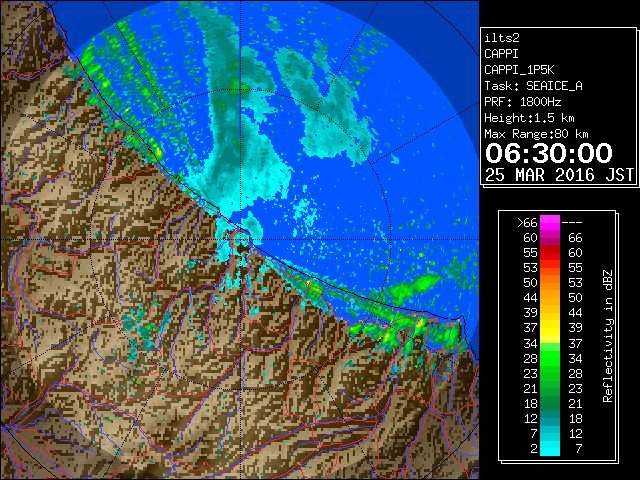Click the 'Height:1.5 km' text
Screen dimensions: 640x480
click(x=529, y=118)
